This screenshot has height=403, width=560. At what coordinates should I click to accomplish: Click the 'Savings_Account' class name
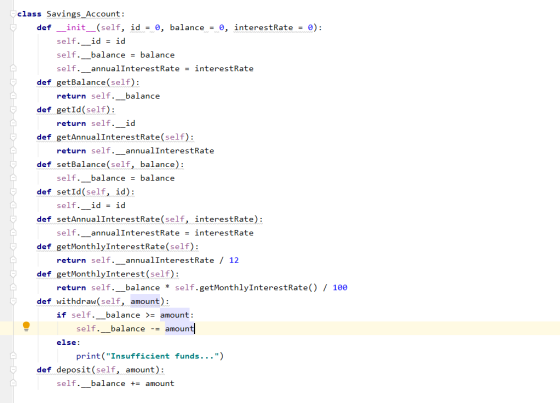pos(83,14)
